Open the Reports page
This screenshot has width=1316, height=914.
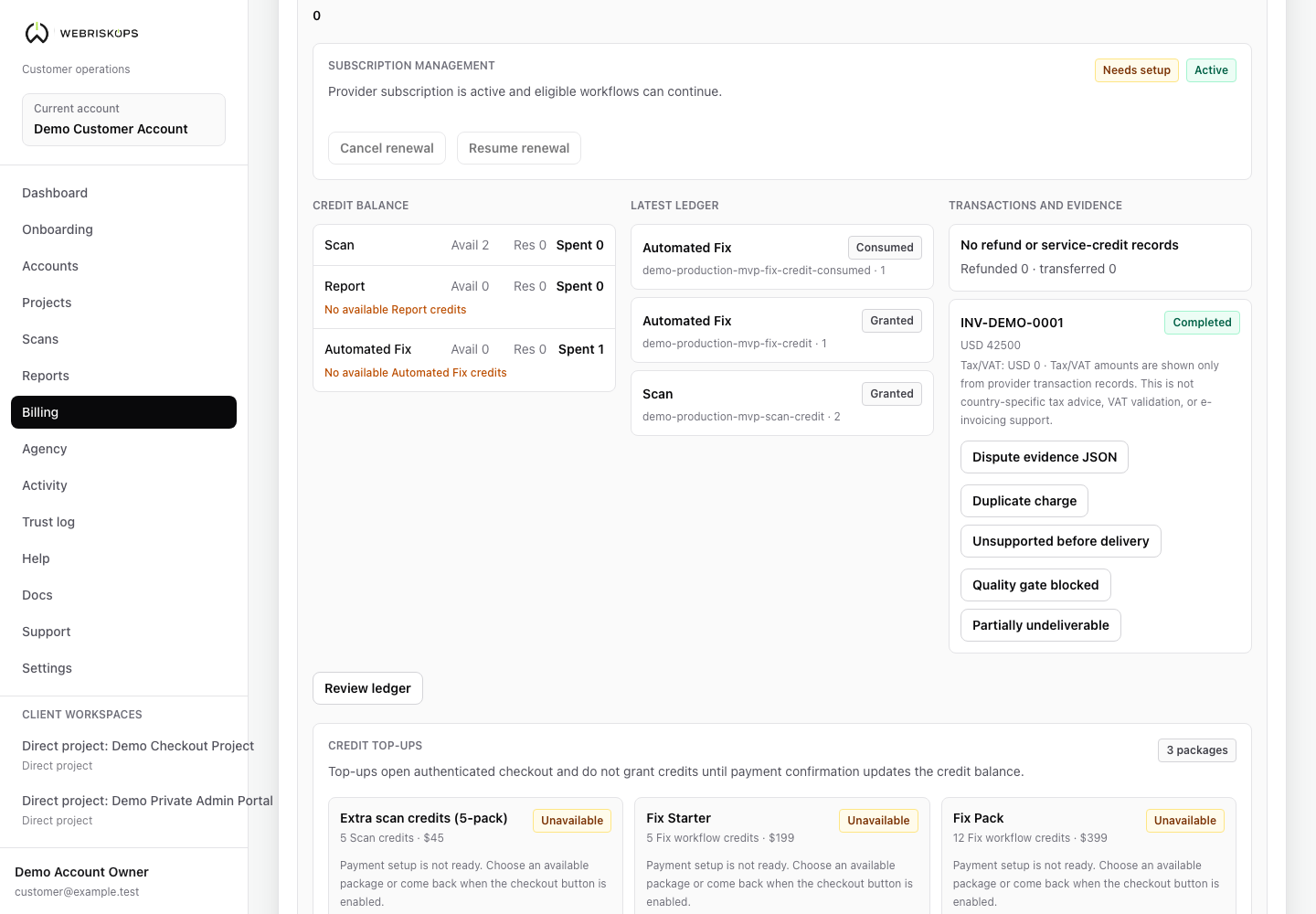tap(123, 376)
